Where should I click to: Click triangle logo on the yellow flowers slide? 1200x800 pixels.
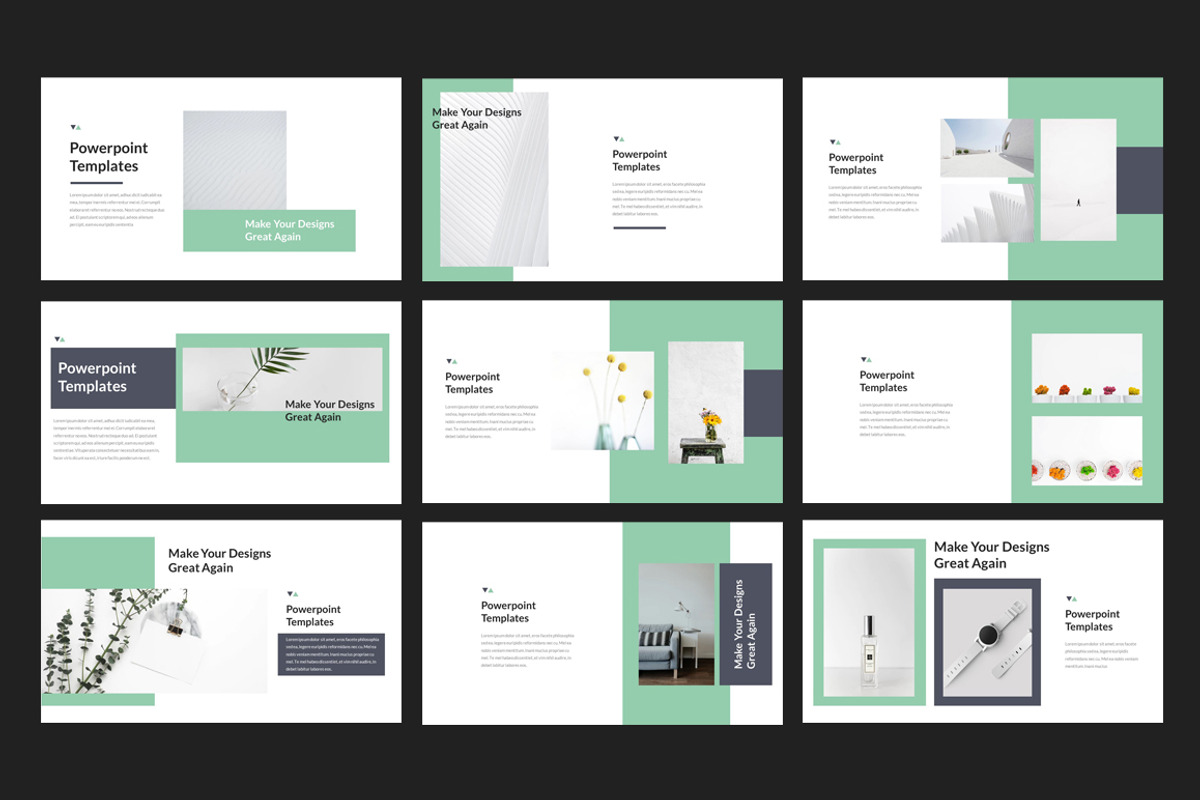pos(451,361)
